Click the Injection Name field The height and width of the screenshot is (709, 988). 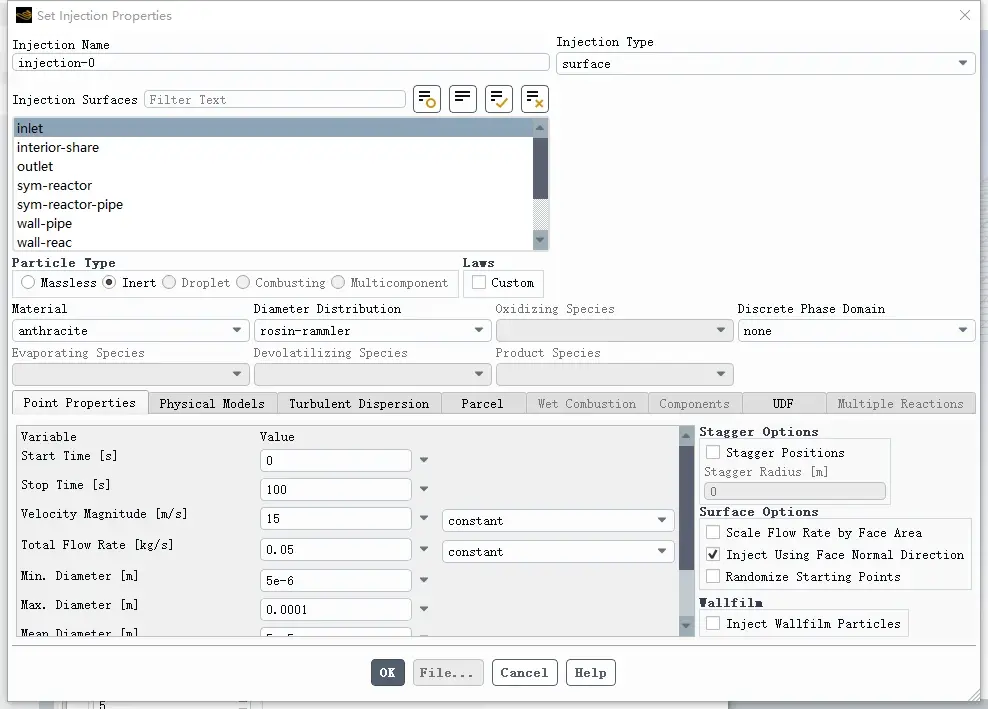[281, 62]
